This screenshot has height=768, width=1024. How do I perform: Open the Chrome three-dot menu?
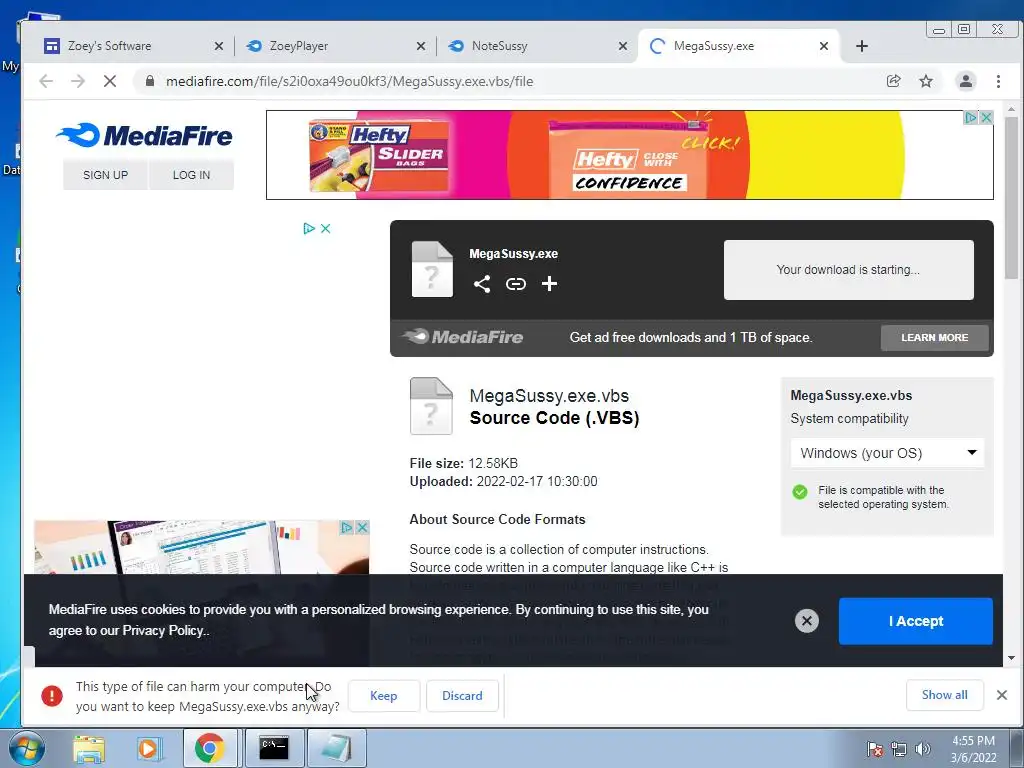[x=998, y=81]
